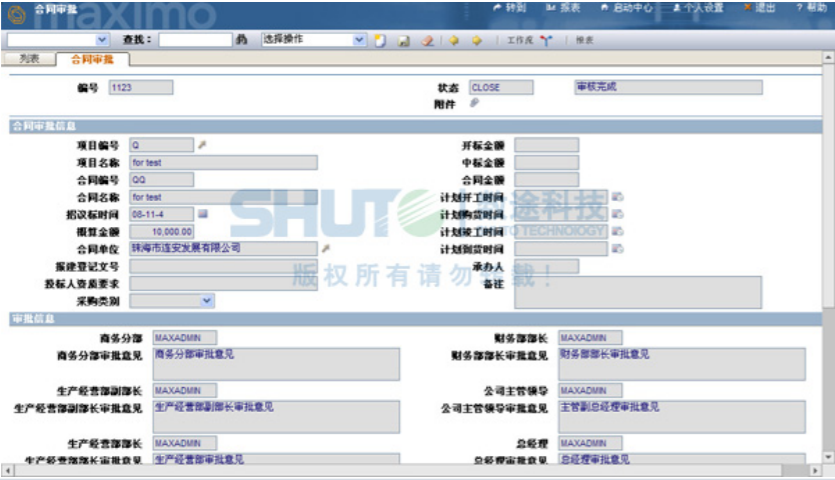Image resolution: width=835 pixels, height=480 pixels.
Task: Open the query dropdown left of 查找
Action: click(102, 40)
